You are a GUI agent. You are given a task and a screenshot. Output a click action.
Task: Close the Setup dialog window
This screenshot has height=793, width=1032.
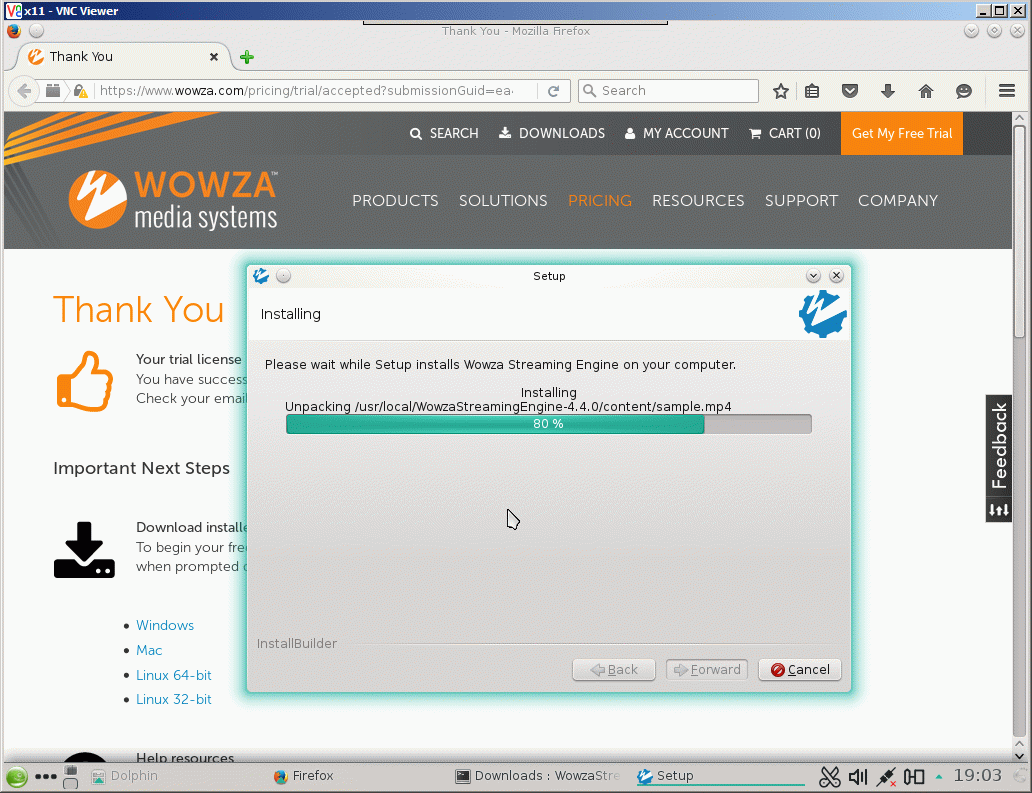click(x=837, y=276)
